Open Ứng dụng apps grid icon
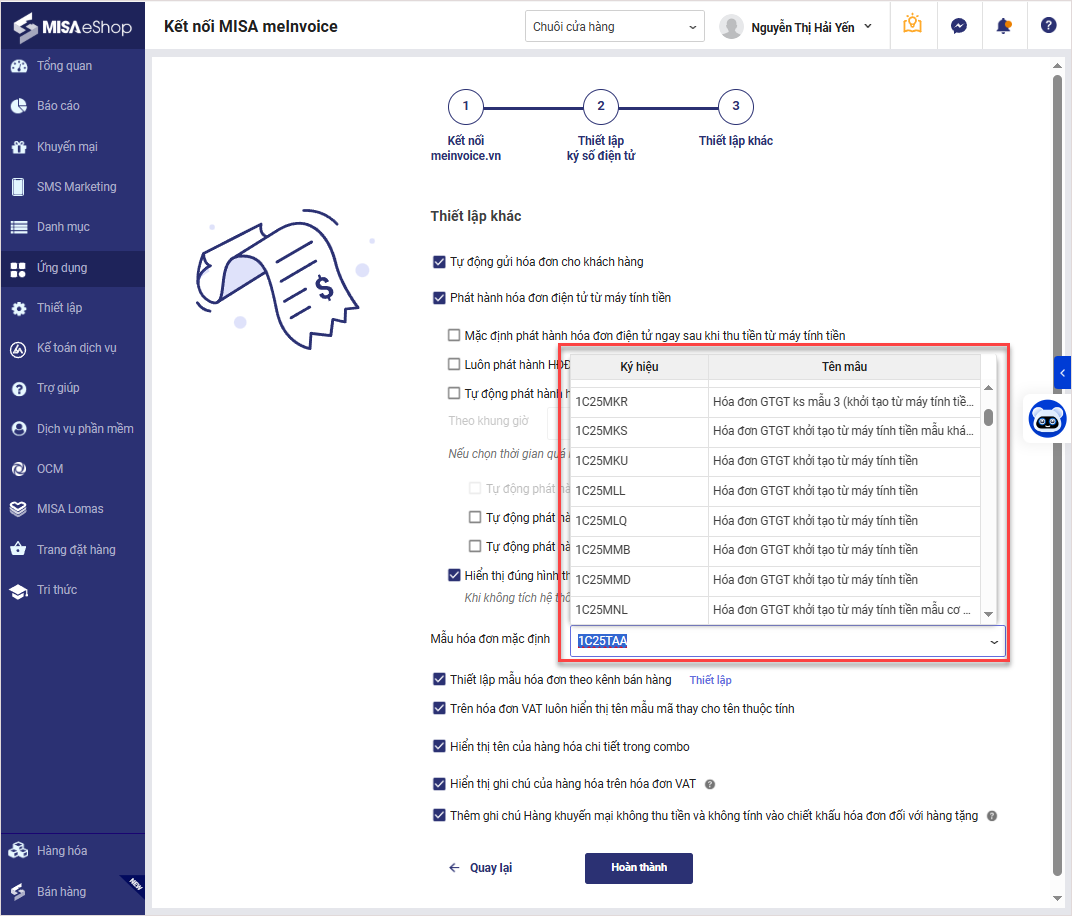The height and width of the screenshot is (916, 1072). coord(19,269)
